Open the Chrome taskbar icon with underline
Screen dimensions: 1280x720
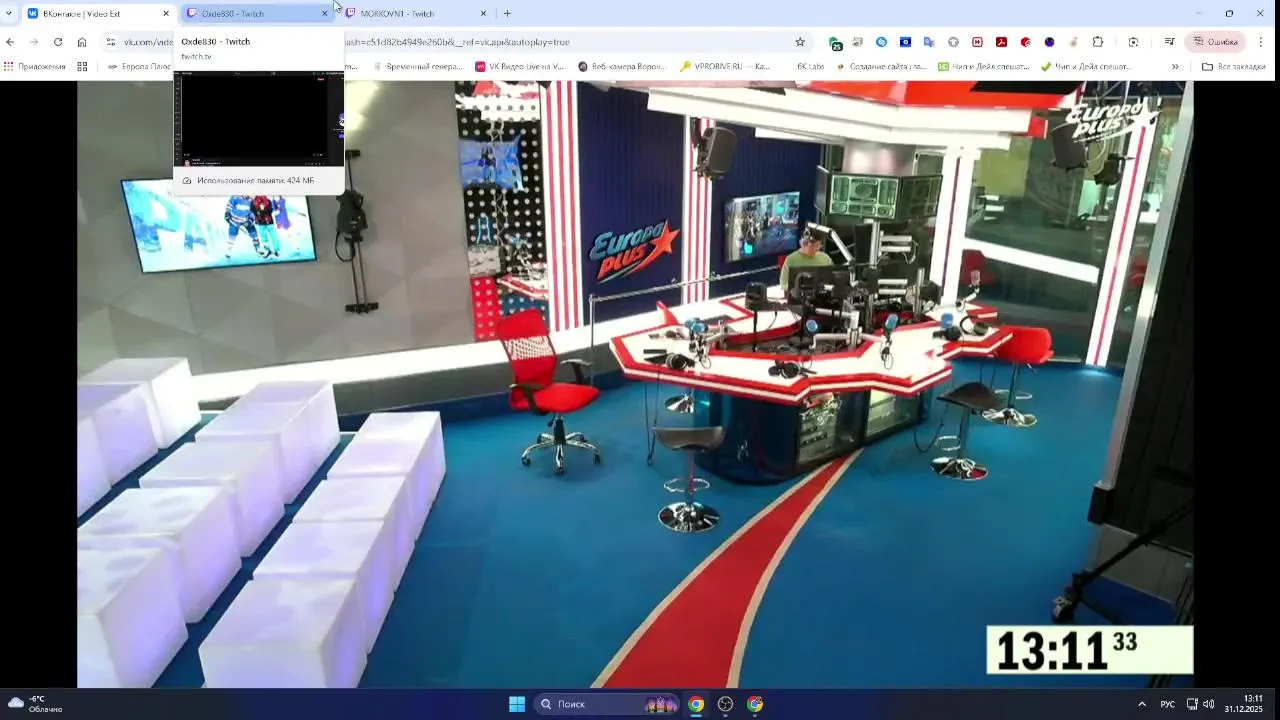coord(696,704)
